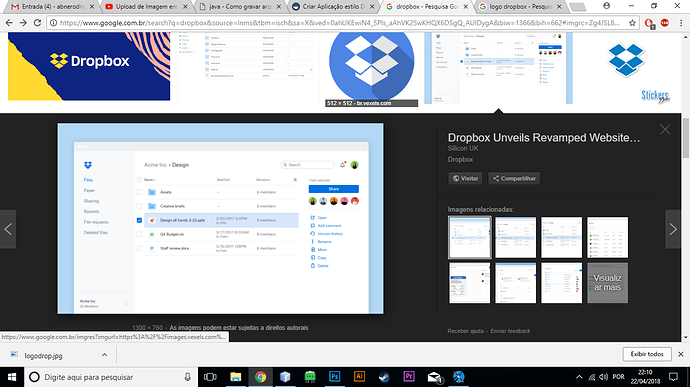The image size is (690, 387).
Task: Expand the logodrop.jpg download options
Action: 104,355
